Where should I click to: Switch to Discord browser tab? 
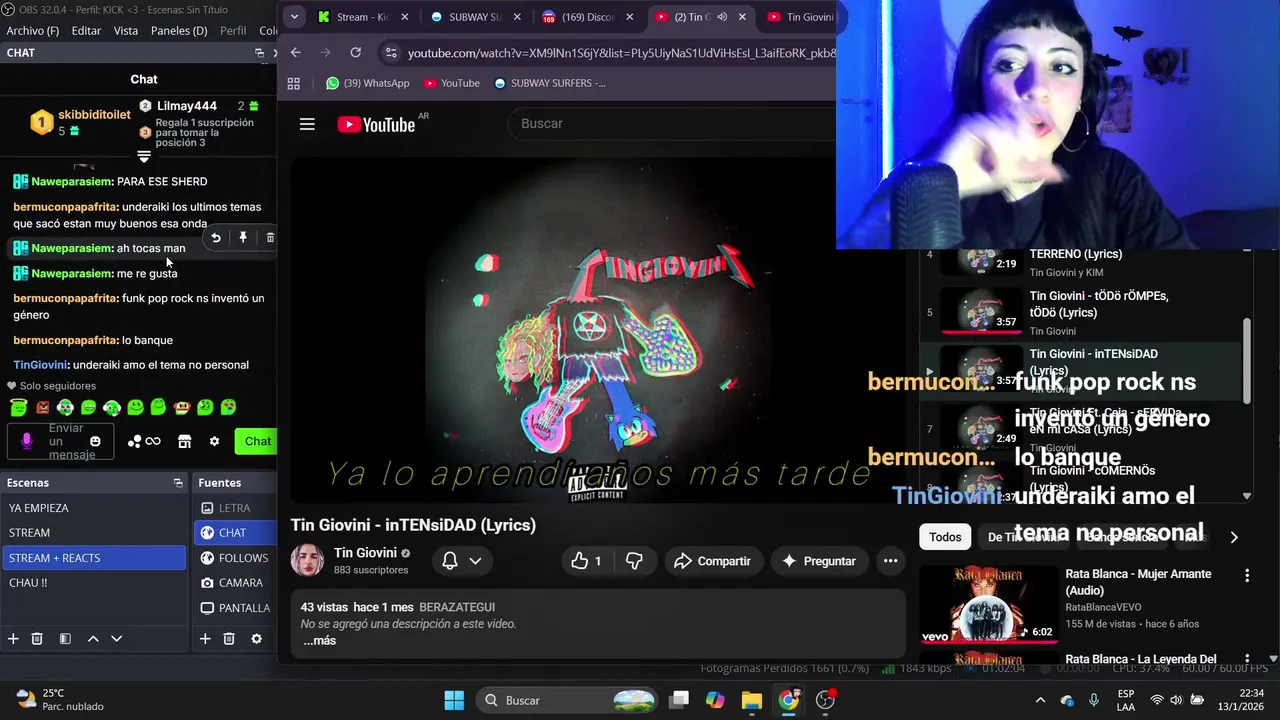pyautogui.click(x=588, y=17)
